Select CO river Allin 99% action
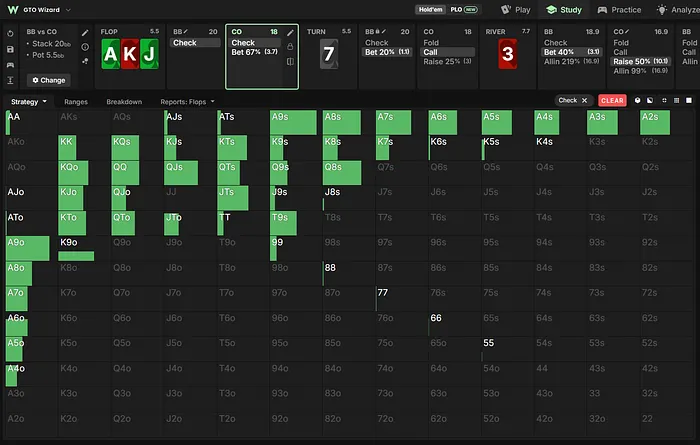Image resolution: width=700 pixels, height=445 pixels. pyautogui.click(x=640, y=71)
